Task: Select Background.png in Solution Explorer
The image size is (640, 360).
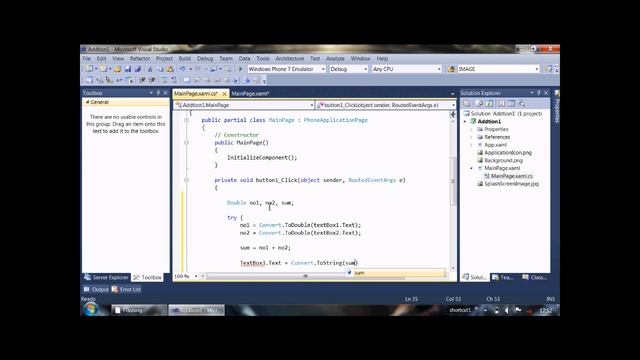Action: pyautogui.click(x=503, y=160)
